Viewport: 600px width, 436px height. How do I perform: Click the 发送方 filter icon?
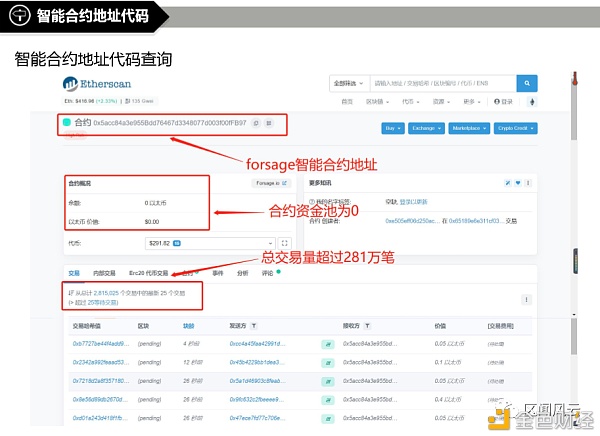254,326
